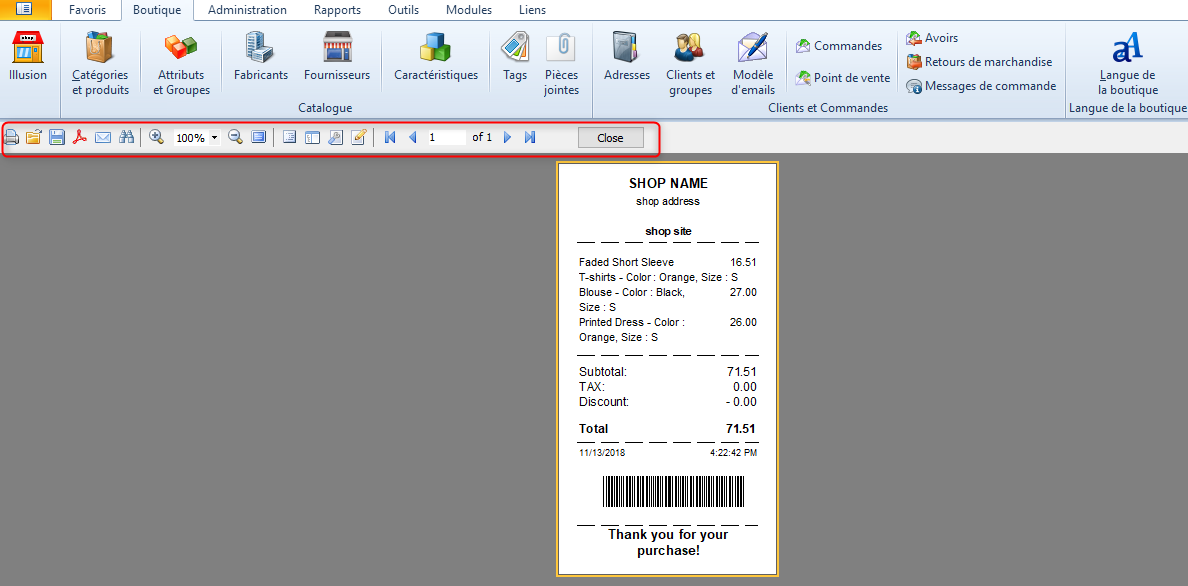
Task: Zoom in with the magnifier plus icon
Action: point(157,138)
